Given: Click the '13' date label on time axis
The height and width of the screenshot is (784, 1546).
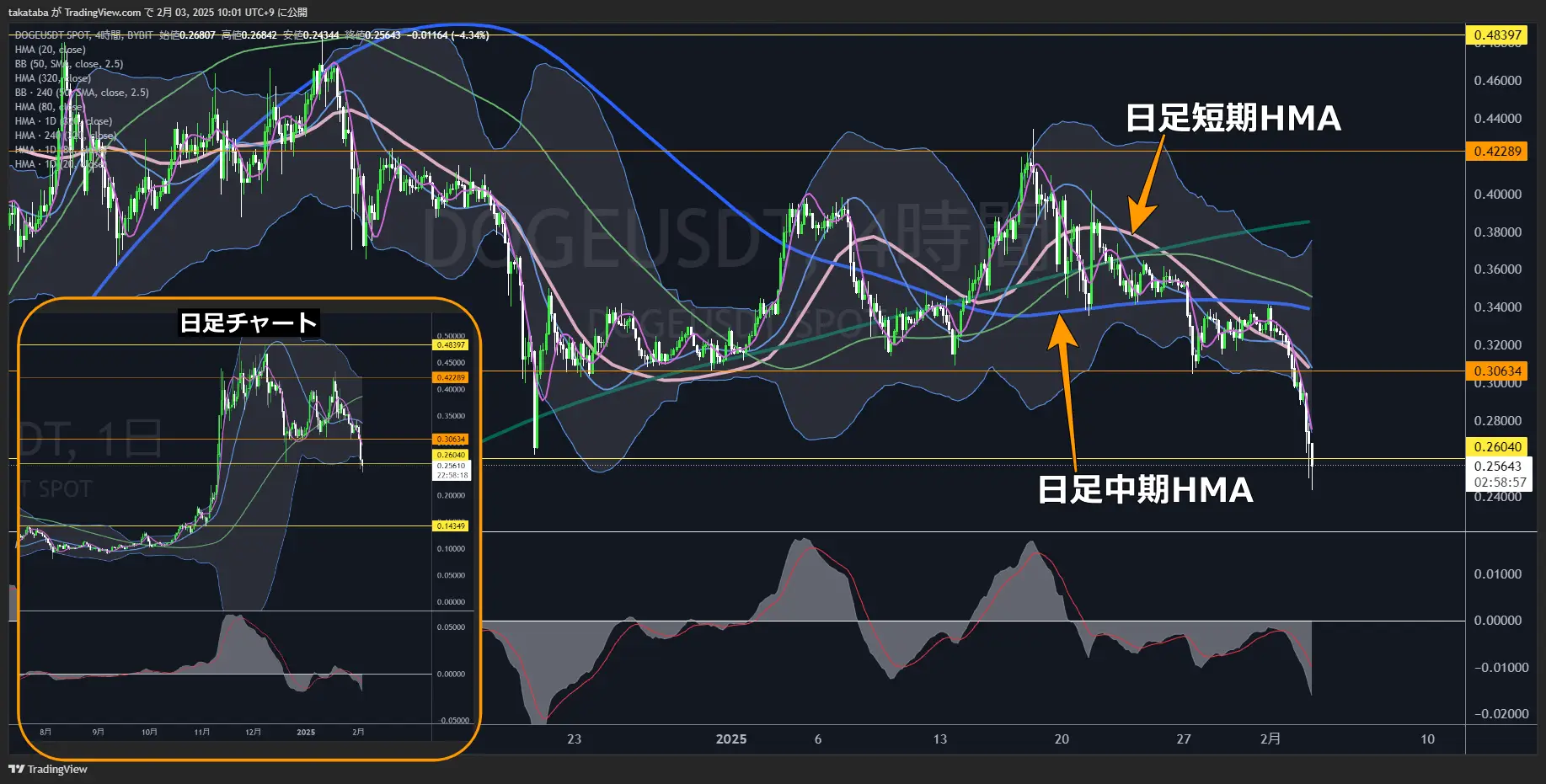Looking at the screenshot, I should (x=940, y=739).
